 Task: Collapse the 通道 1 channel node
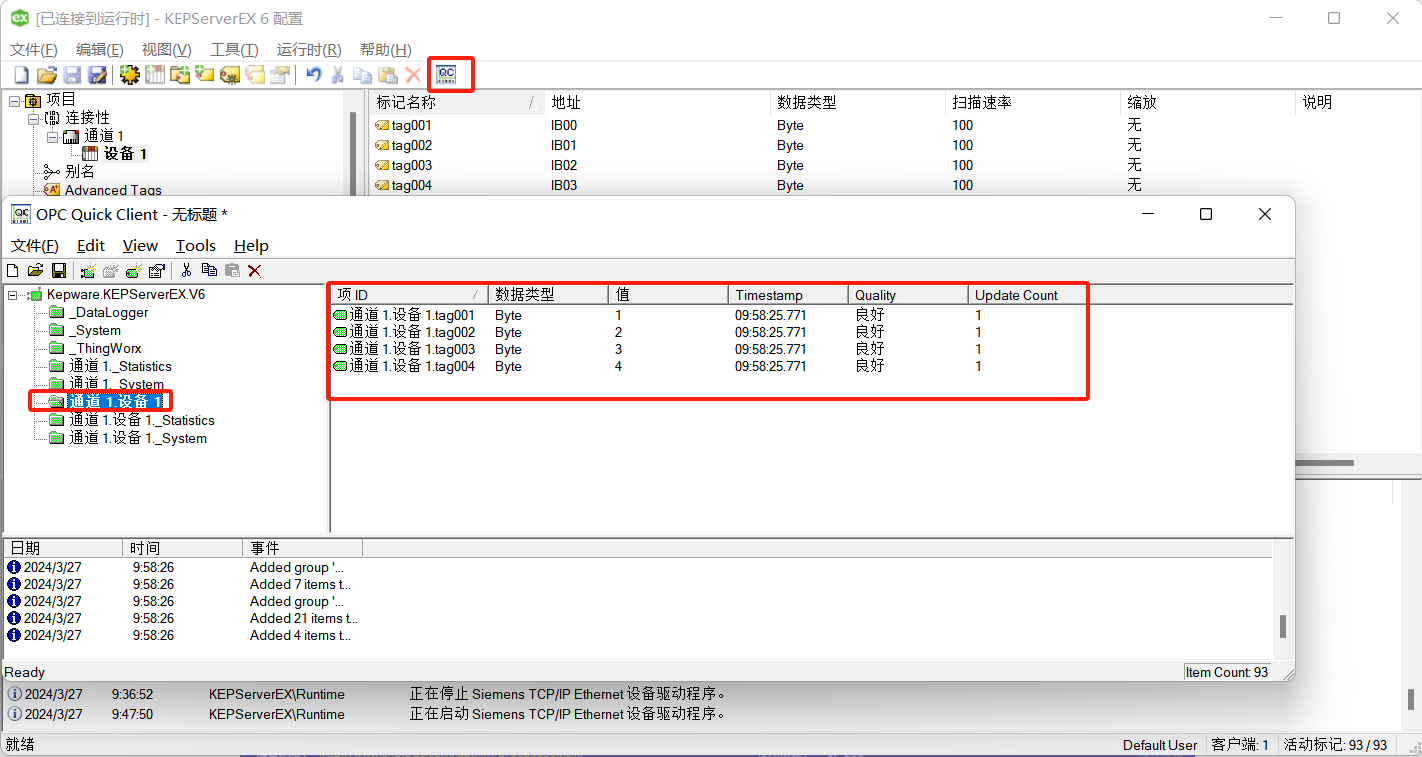click(52, 136)
